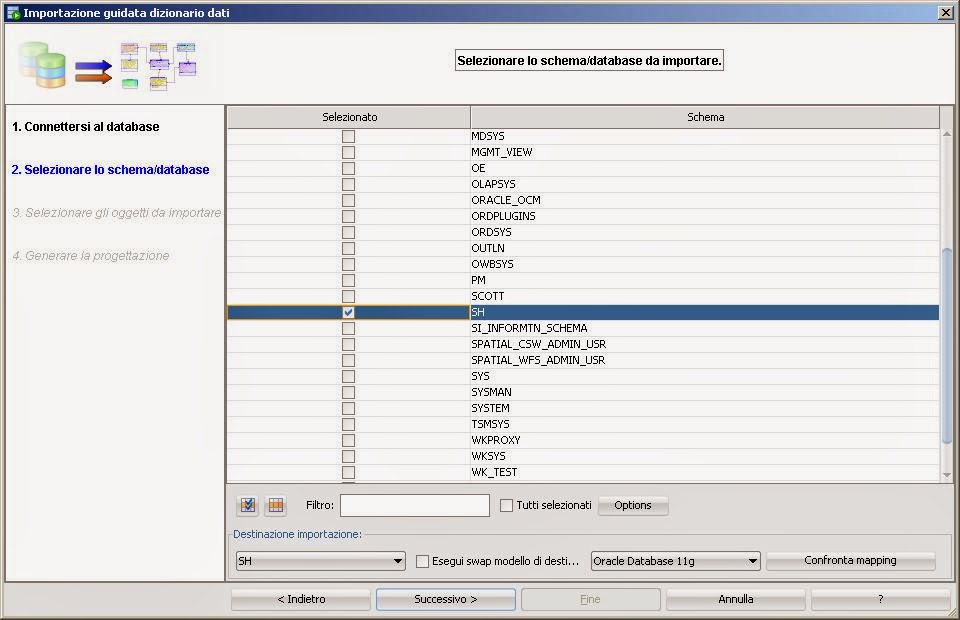The image size is (960, 620).
Task: Toggle Esegui swap modello di destinazione checkbox
Action: [x=422, y=561]
